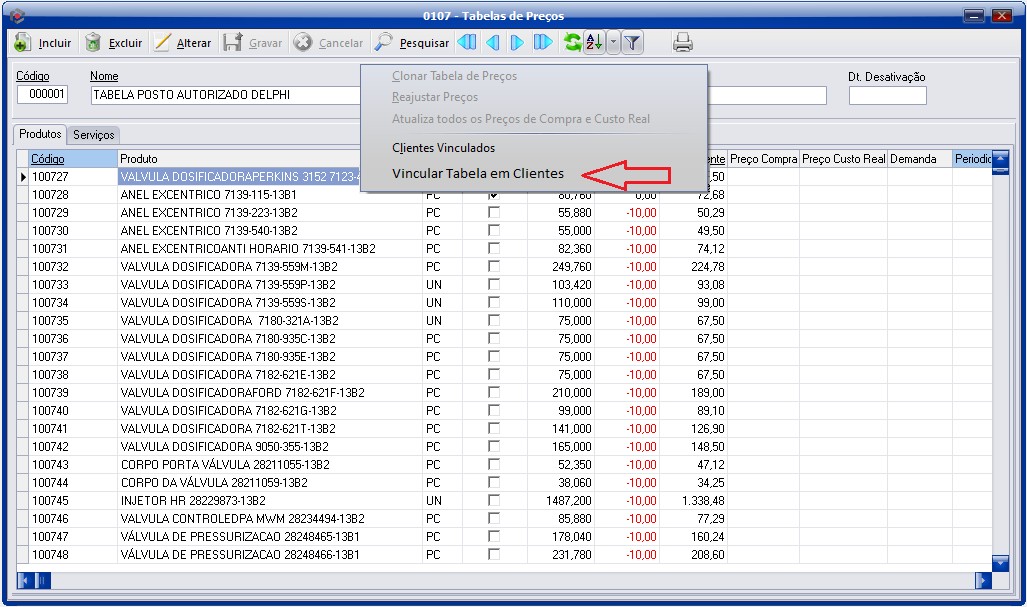This screenshot has height=607, width=1027.
Task: Go to next record arrow
Action: point(517,43)
